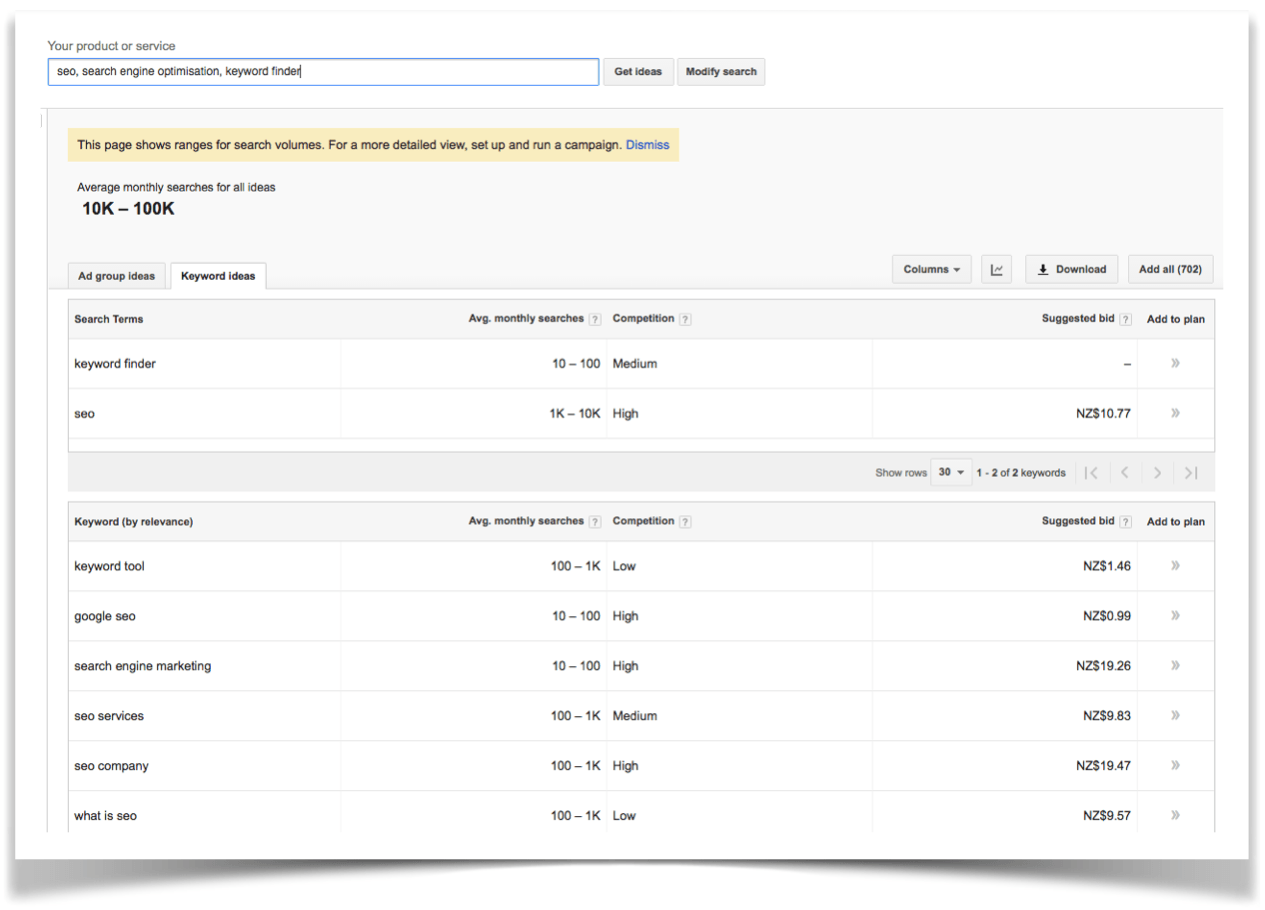The height and width of the screenshot is (910, 1265).
Task: Open help for Suggested bid in Search Terms table
Action: point(1125,320)
